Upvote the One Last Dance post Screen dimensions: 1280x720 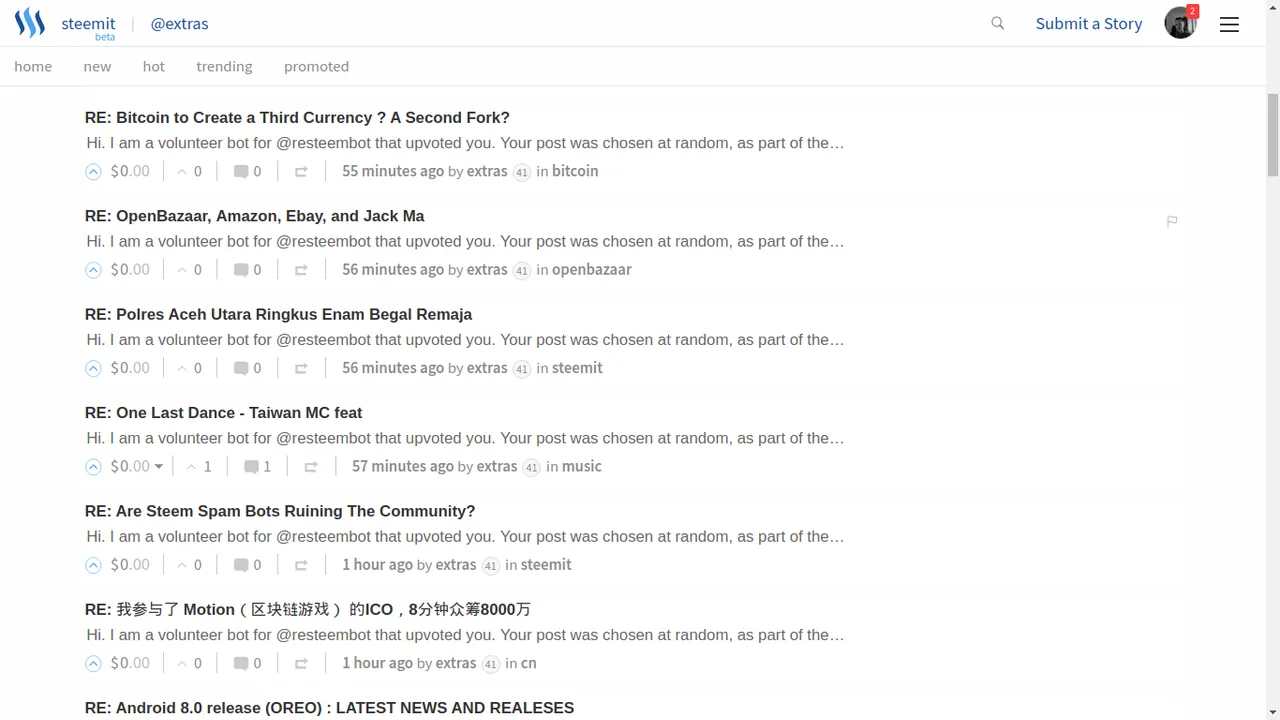[93, 466]
